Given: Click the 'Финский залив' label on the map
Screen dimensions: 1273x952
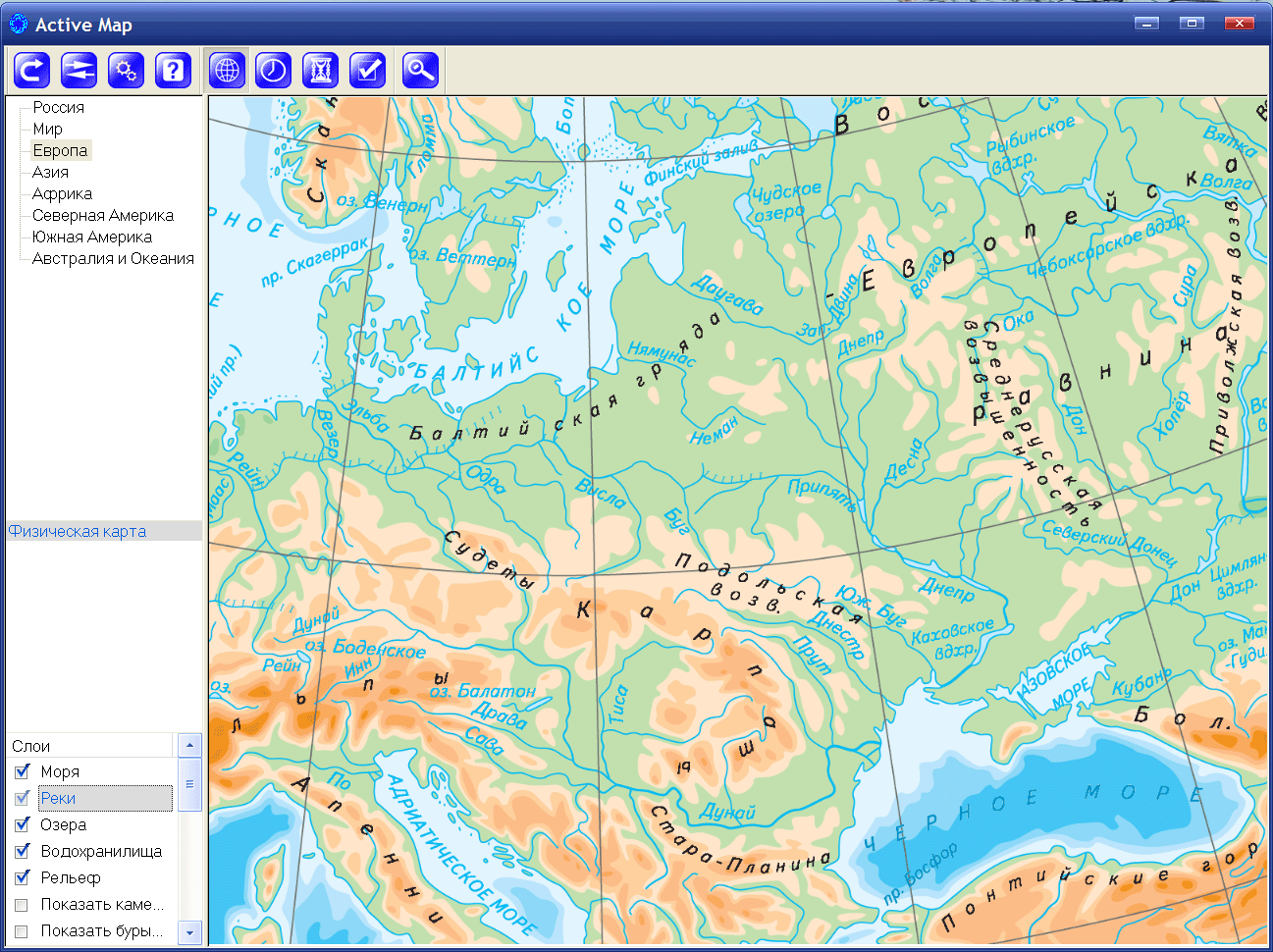Looking at the screenshot, I should click(701, 162).
